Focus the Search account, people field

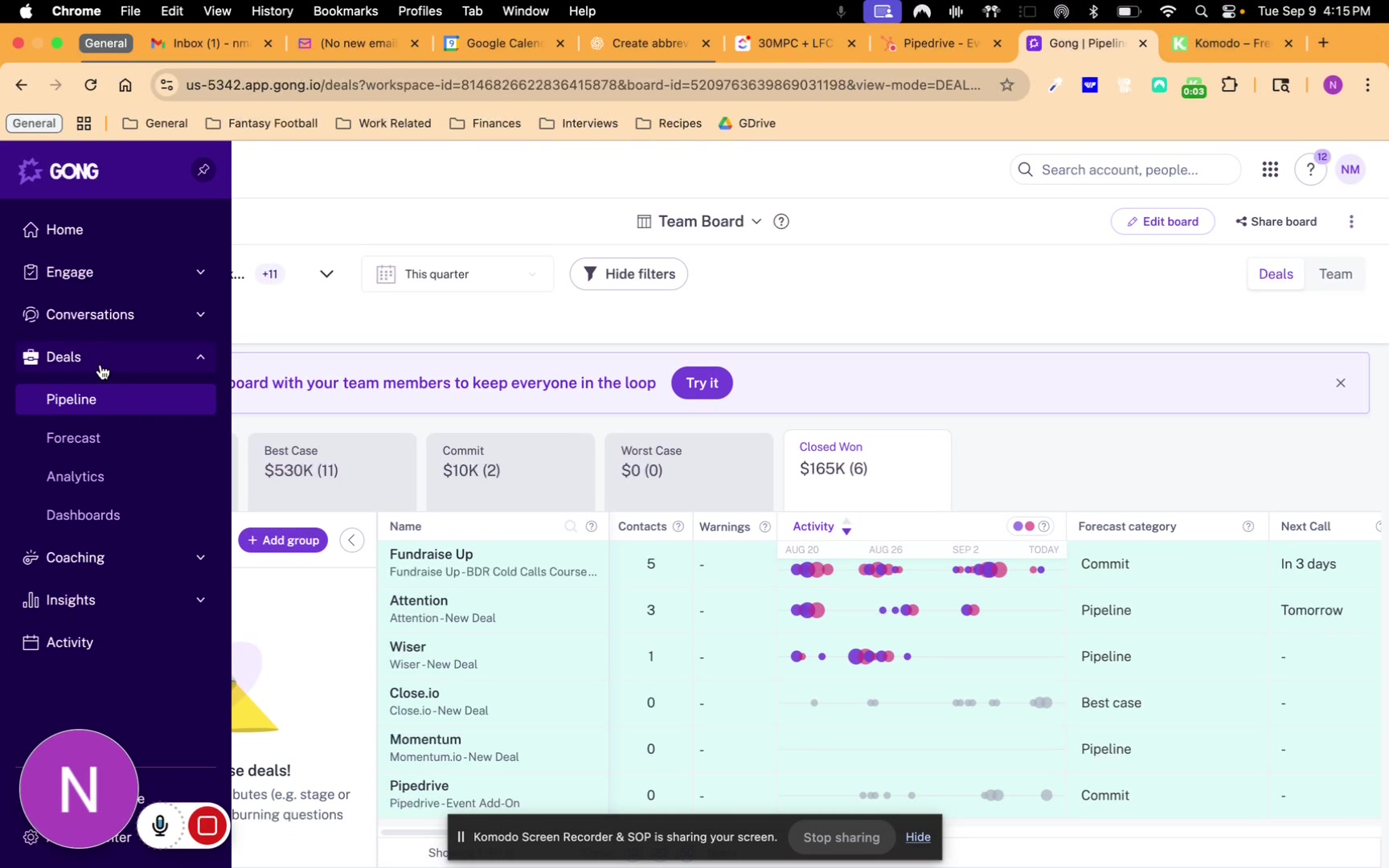(x=1125, y=170)
